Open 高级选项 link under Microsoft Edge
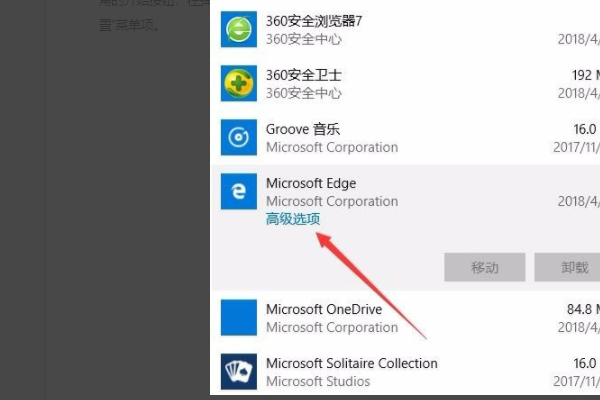 (x=293, y=219)
